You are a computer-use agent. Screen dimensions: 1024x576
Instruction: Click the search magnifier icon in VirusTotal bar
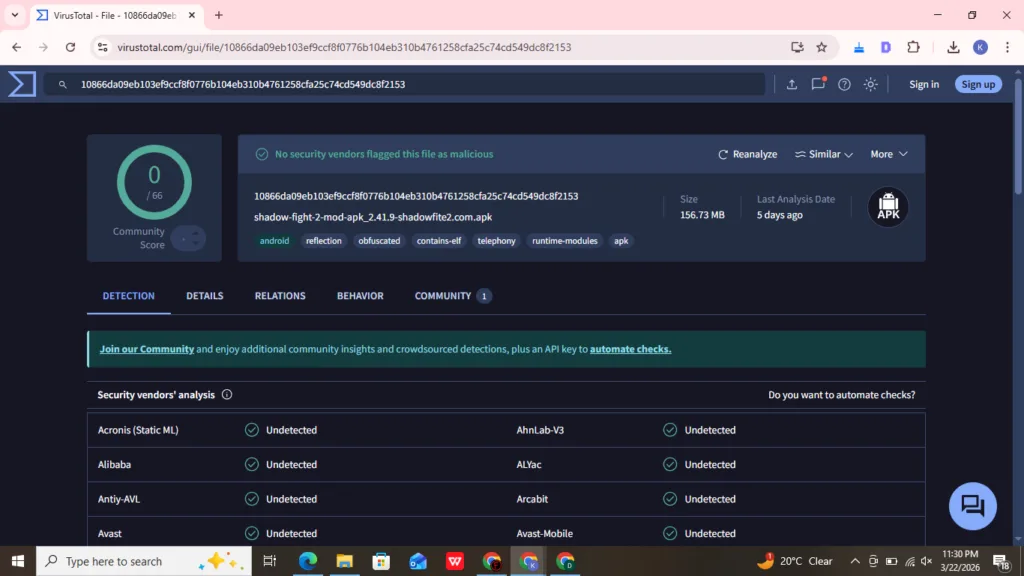pyautogui.click(x=63, y=84)
